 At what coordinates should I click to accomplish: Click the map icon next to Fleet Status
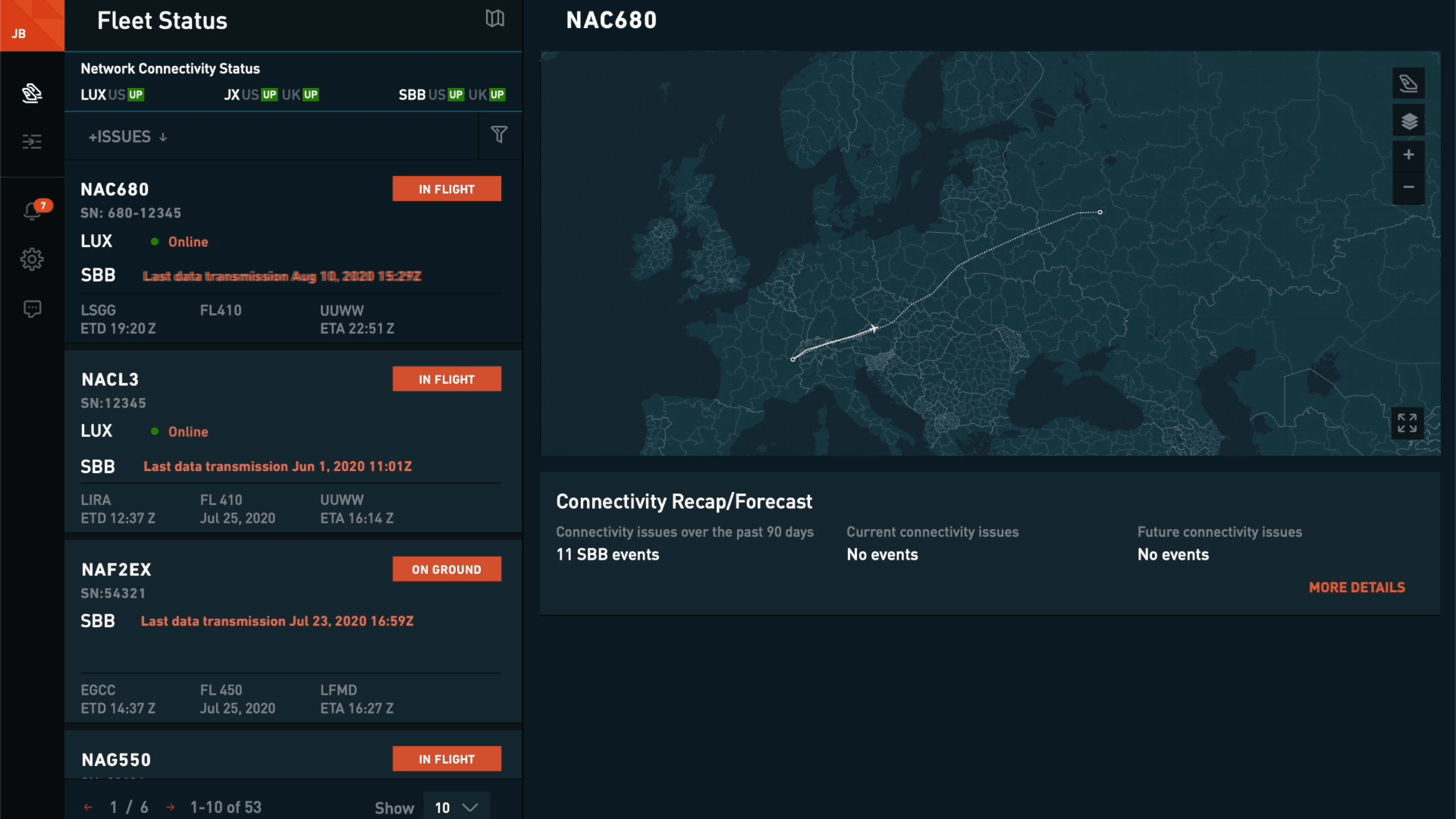point(494,19)
